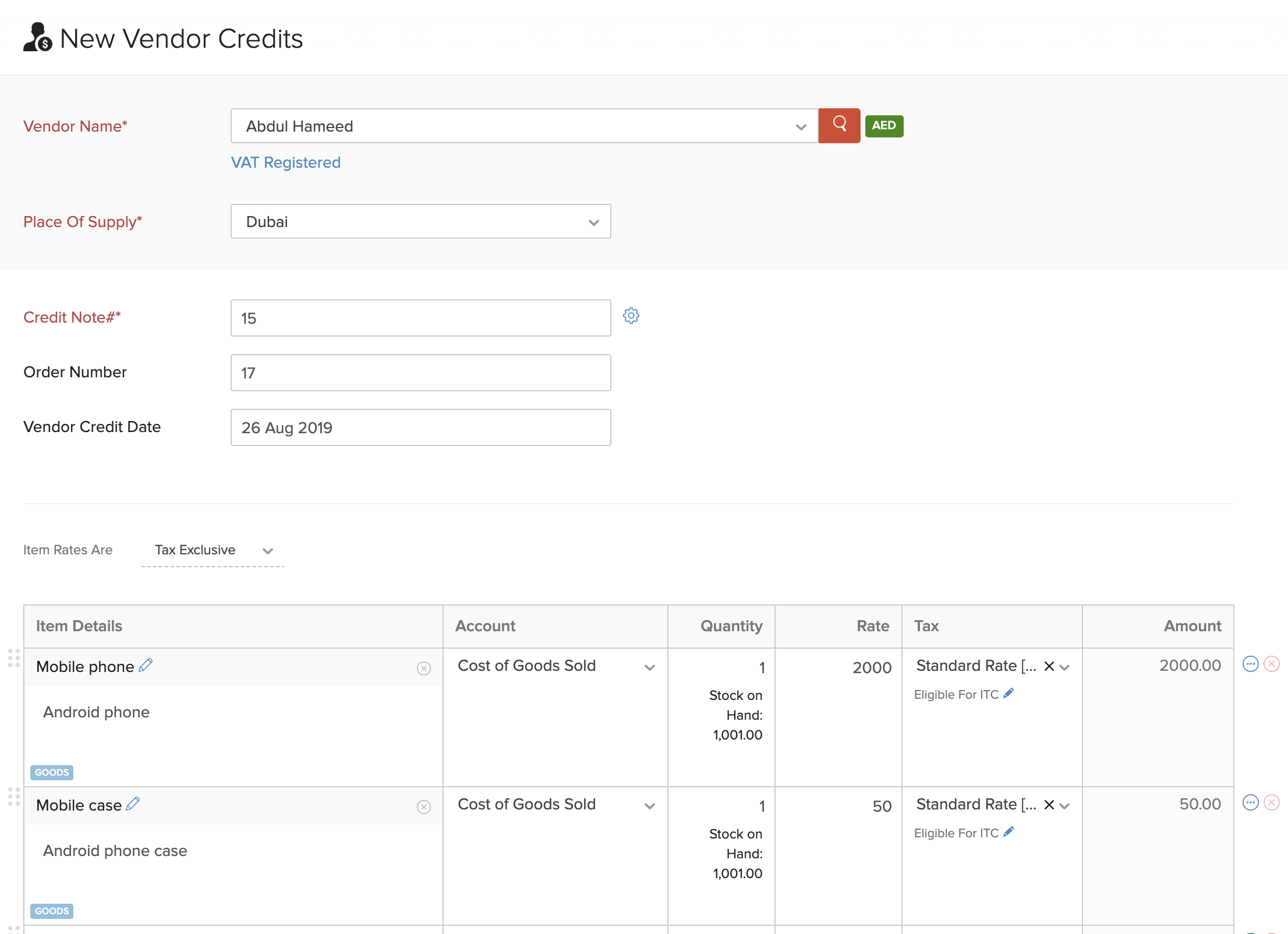Expand the Place Of Supply dropdown
1288x934 pixels.
[593, 222]
